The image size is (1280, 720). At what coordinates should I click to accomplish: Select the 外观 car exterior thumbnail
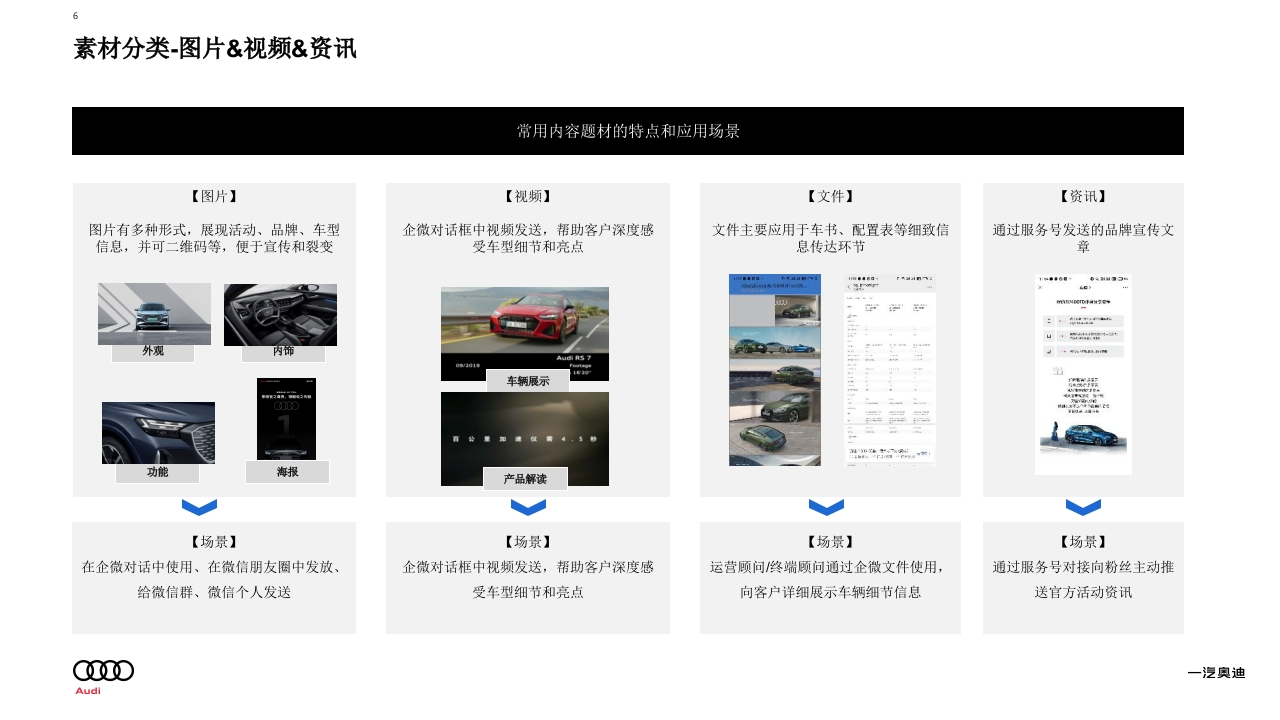(154, 313)
